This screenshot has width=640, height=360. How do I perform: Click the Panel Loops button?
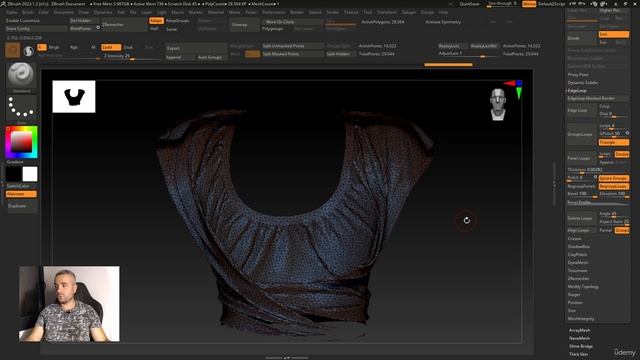(582, 158)
